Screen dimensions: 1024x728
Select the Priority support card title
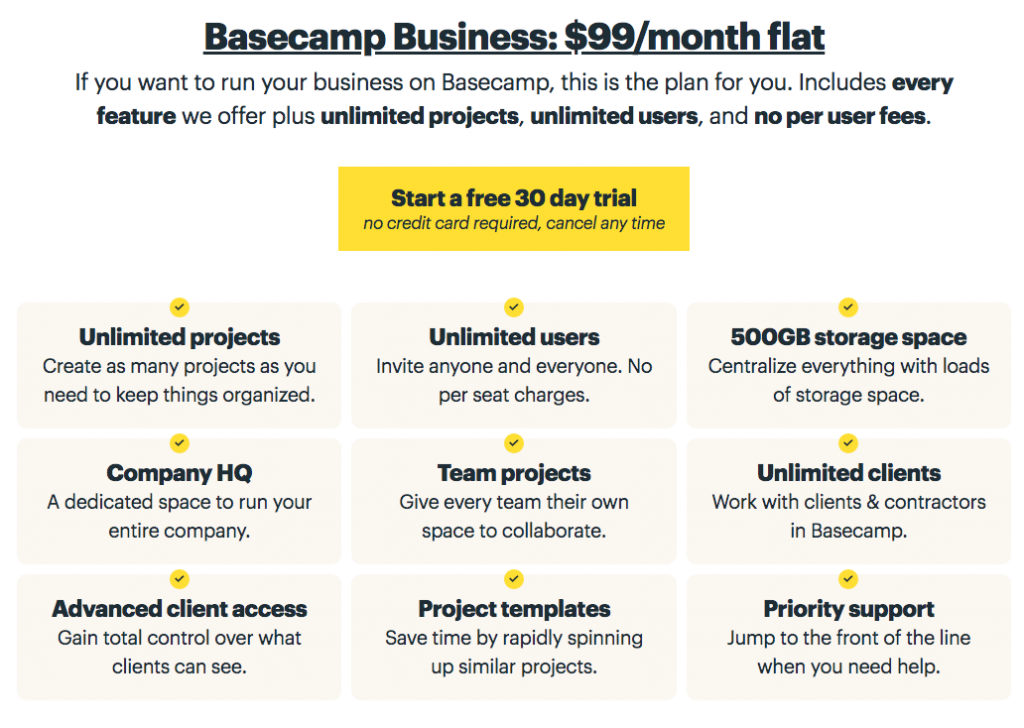848,609
